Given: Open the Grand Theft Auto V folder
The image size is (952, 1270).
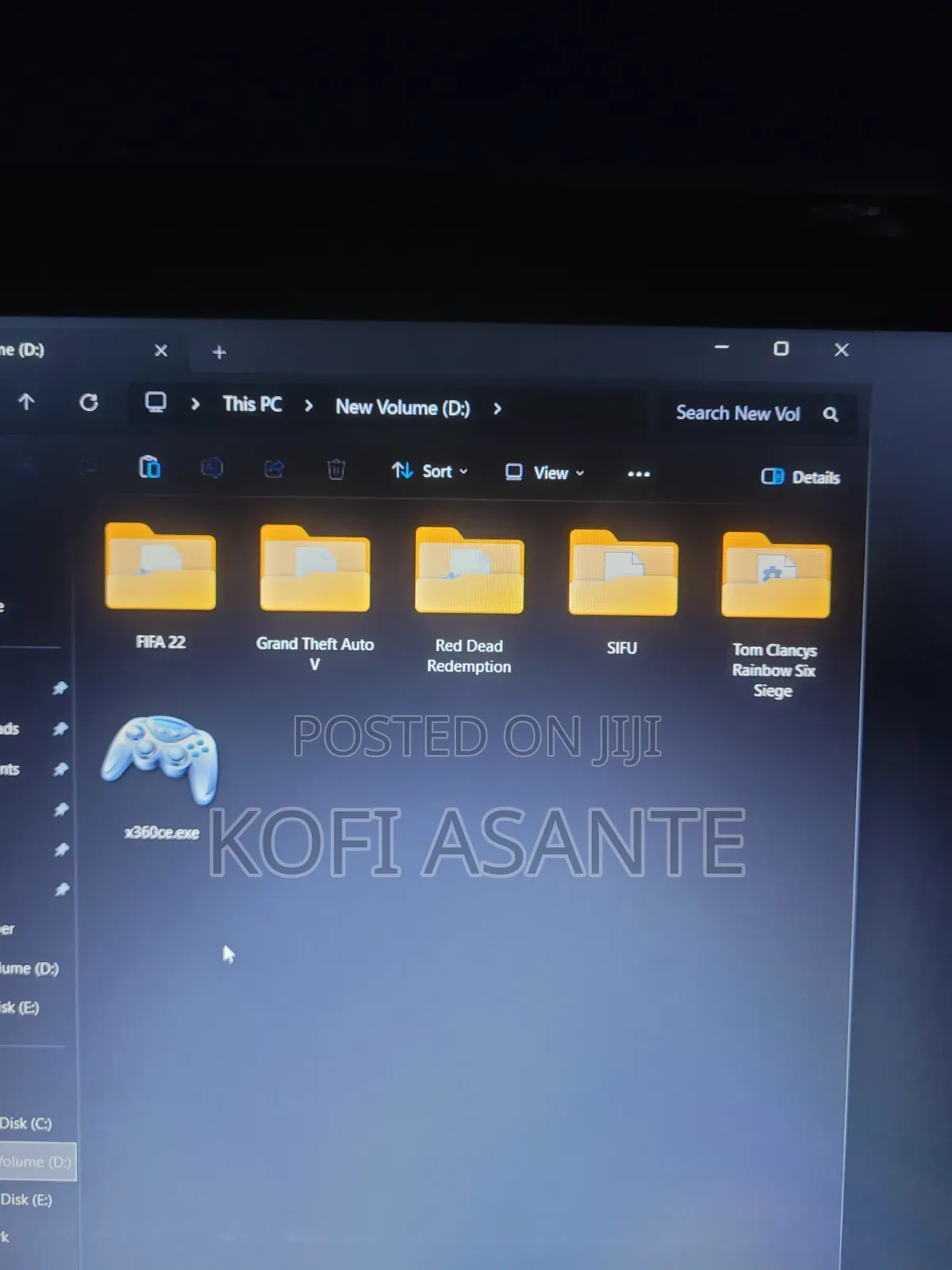Looking at the screenshot, I should tap(315, 597).
